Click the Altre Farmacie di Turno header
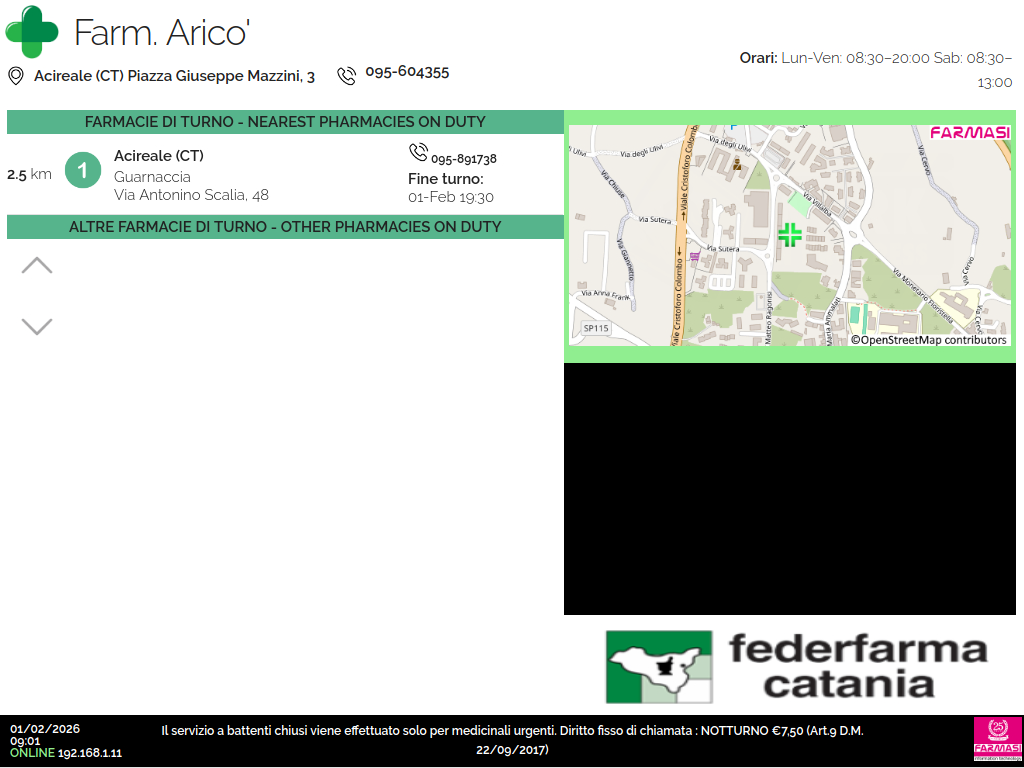 tap(285, 227)
